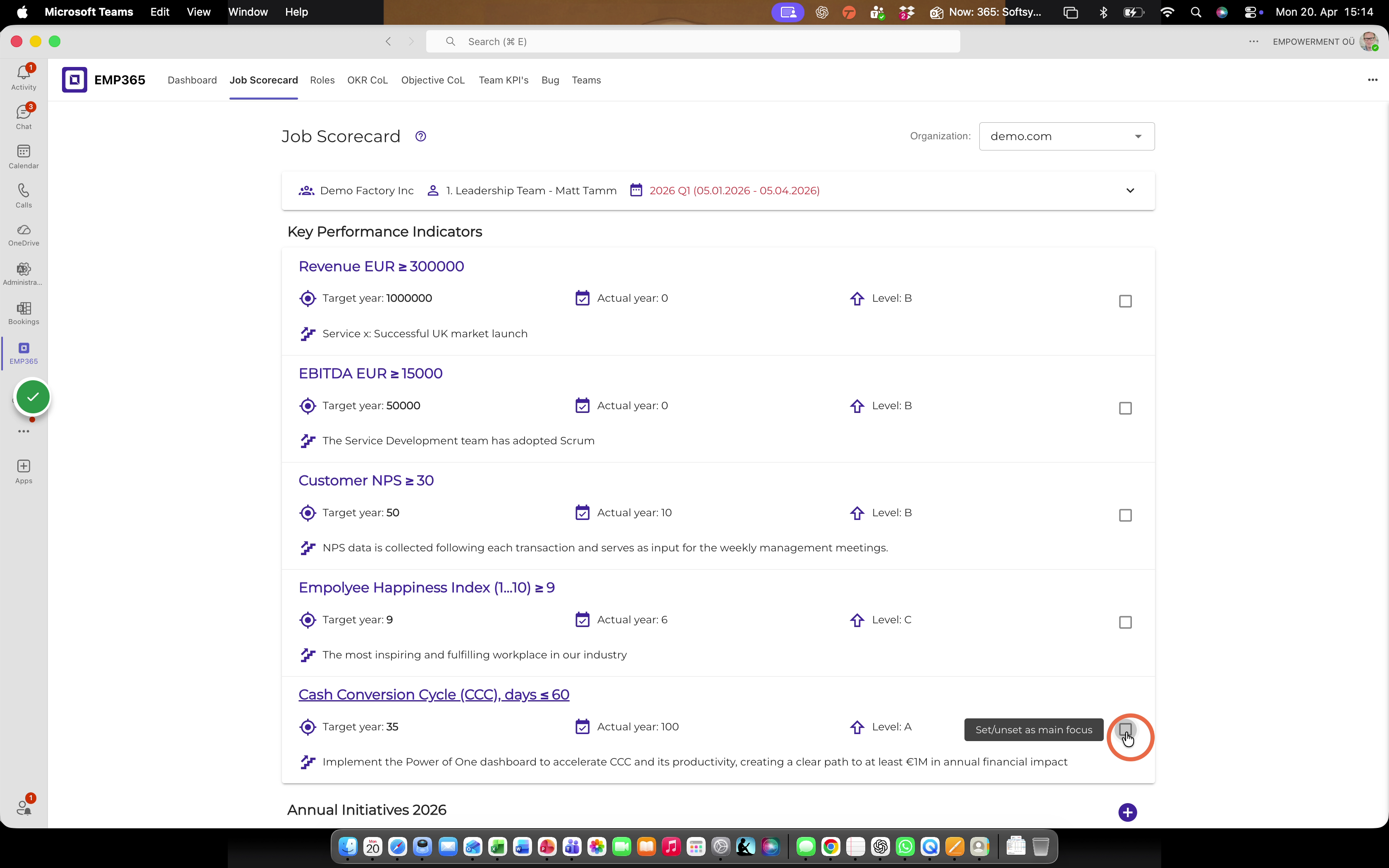Expand the team and period selector chevron
Image resolution: width=1389 pixels, height=868 pixels.
point(1129,191)
